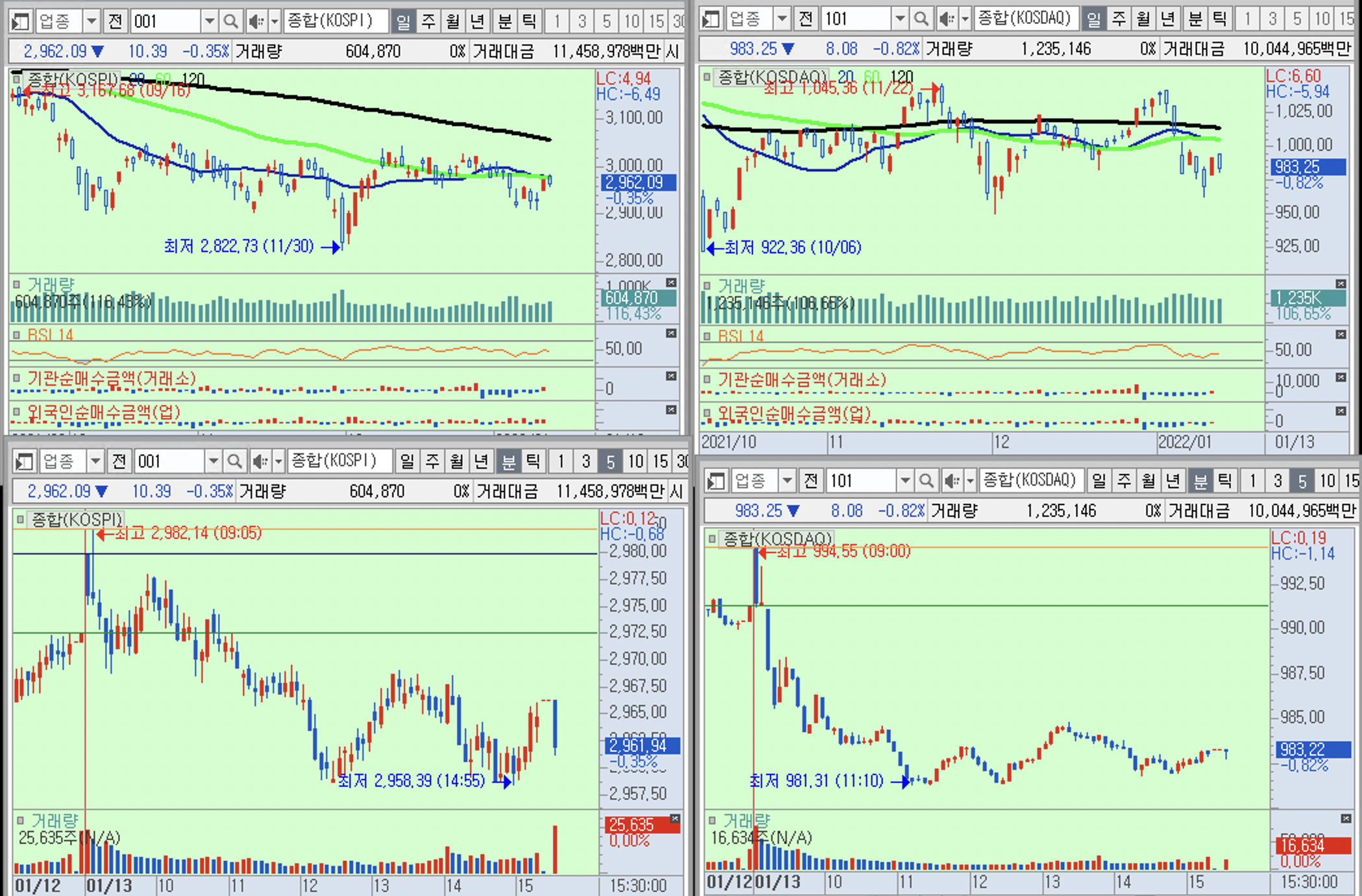The height and width of the screenshot is (896, 1362).
Task: Toggle side panel icon in top-right KOSDAQ window
Action: coord(712,19)
